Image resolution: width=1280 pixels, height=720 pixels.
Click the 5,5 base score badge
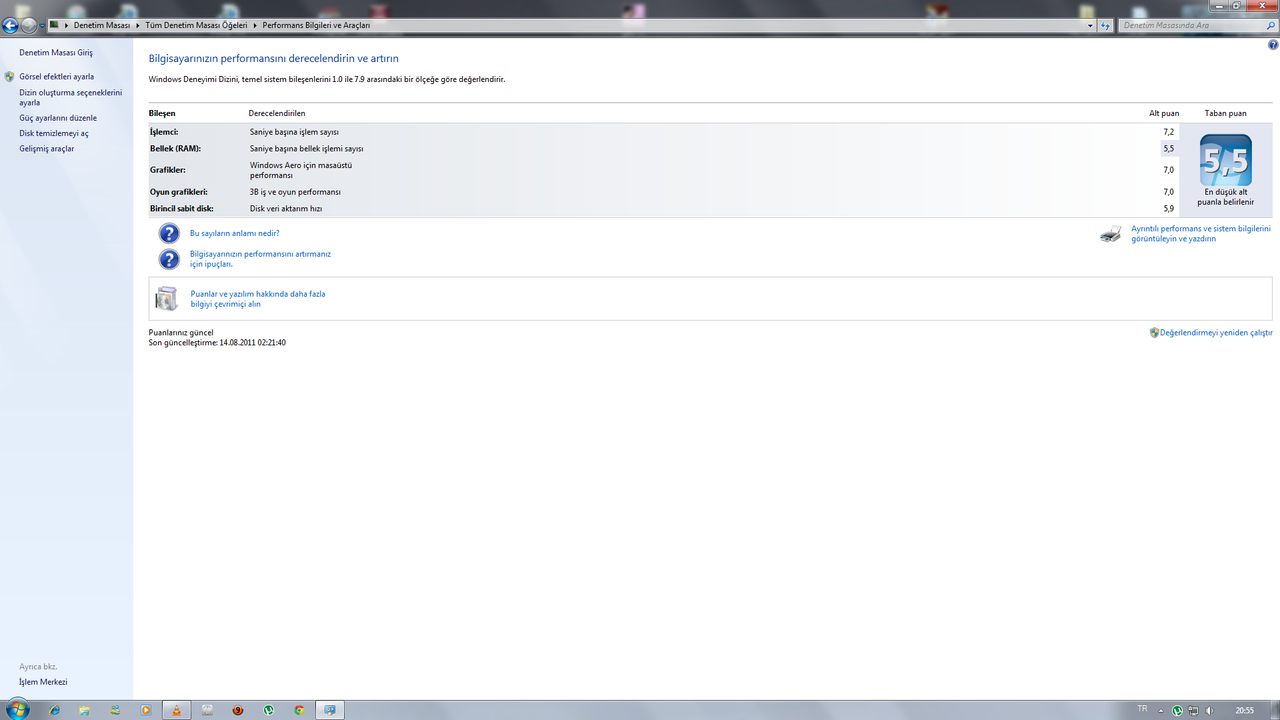pyautogui.click(x=1226, y=159)
